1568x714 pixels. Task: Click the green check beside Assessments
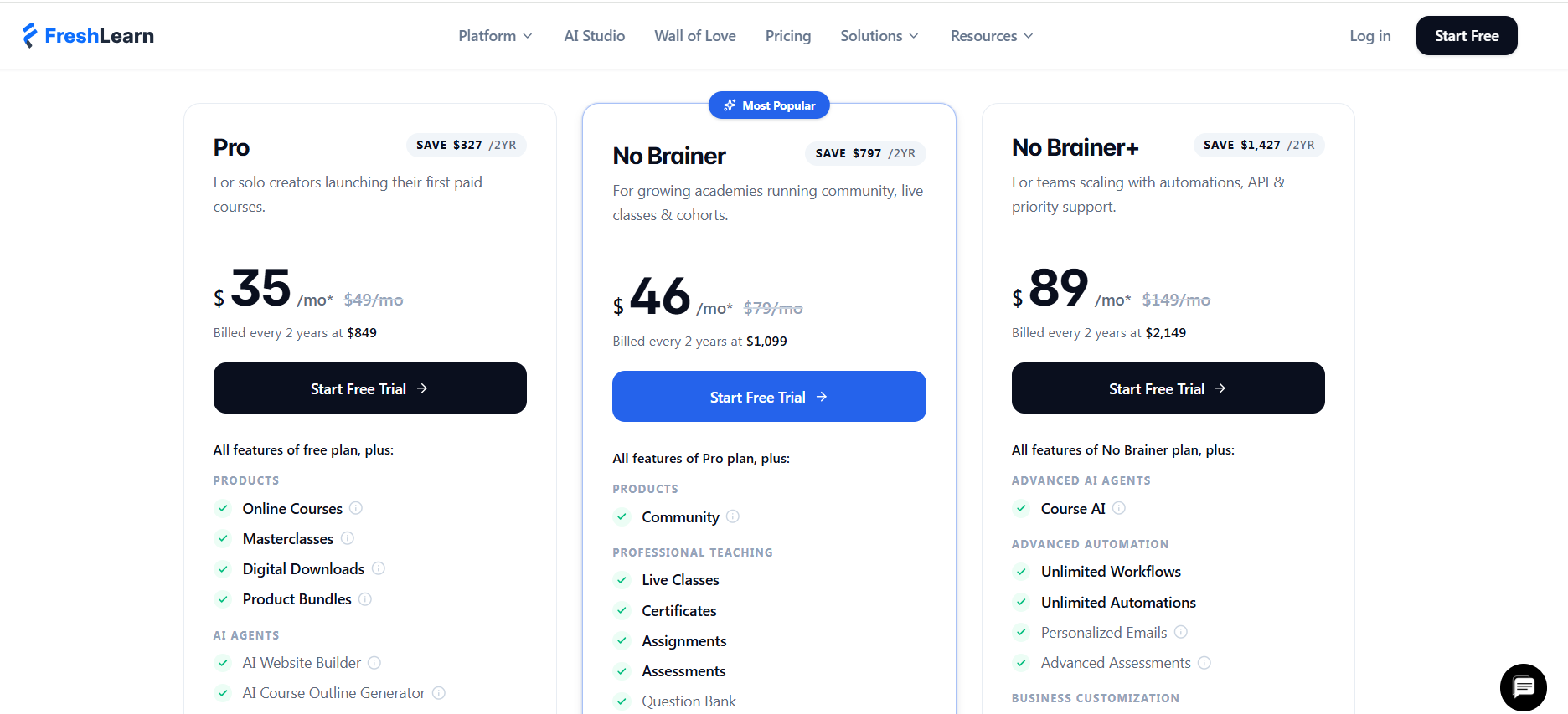622,671
